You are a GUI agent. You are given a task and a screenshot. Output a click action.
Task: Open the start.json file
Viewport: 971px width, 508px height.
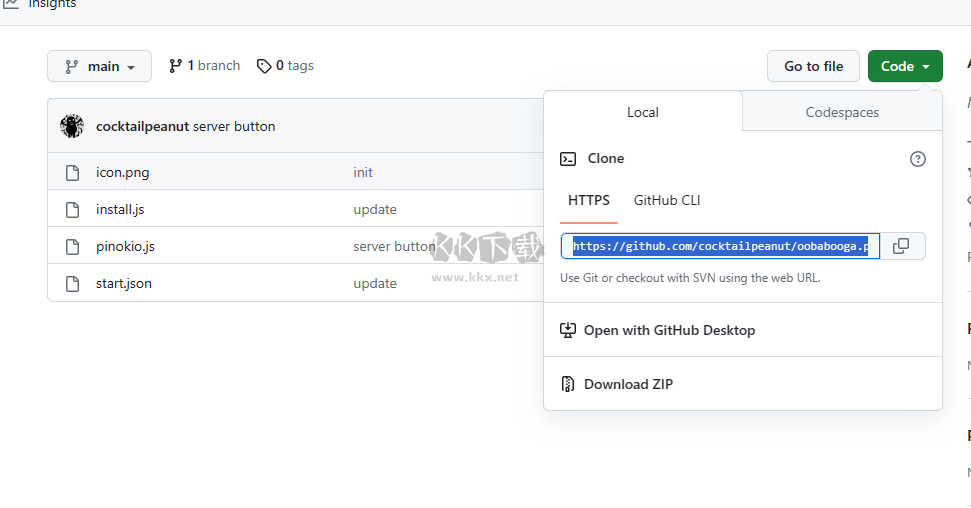(124, 284)
